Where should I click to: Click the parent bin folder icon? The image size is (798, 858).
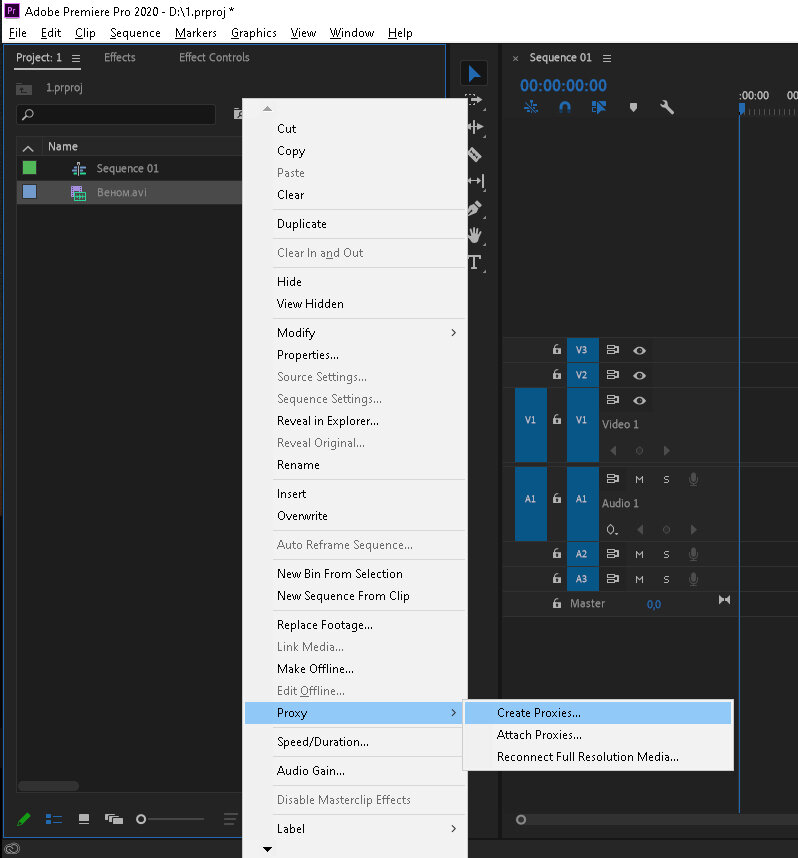pos(24,88)
